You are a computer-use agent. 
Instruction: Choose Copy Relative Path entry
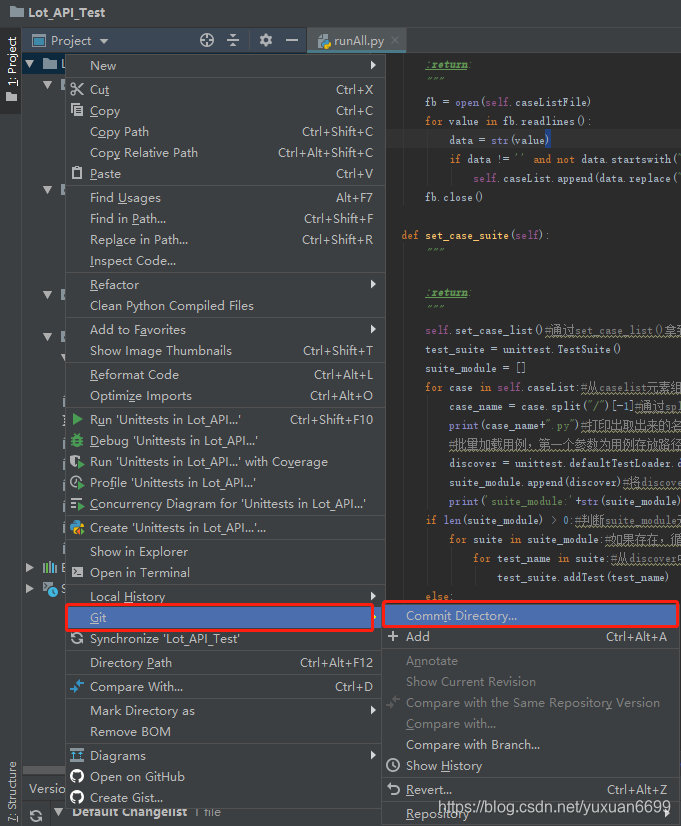click(x=225, y=153)
